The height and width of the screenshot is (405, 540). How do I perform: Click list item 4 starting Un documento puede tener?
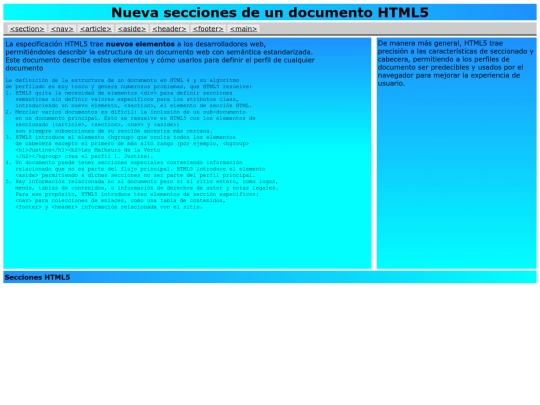coord(135,169)
